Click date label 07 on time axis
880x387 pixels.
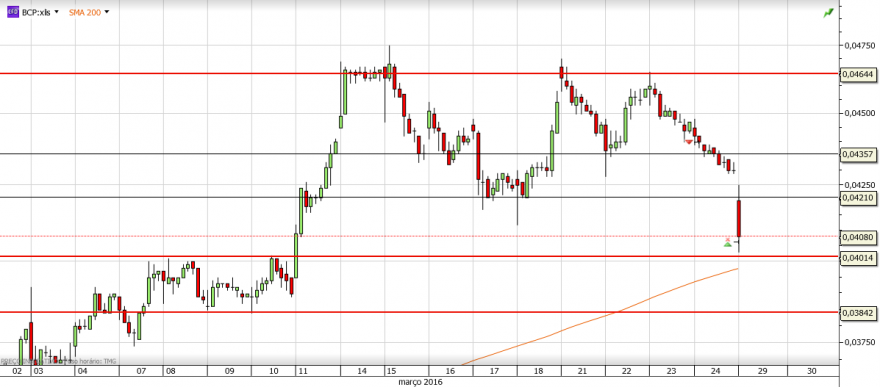(x=141, y=371)
